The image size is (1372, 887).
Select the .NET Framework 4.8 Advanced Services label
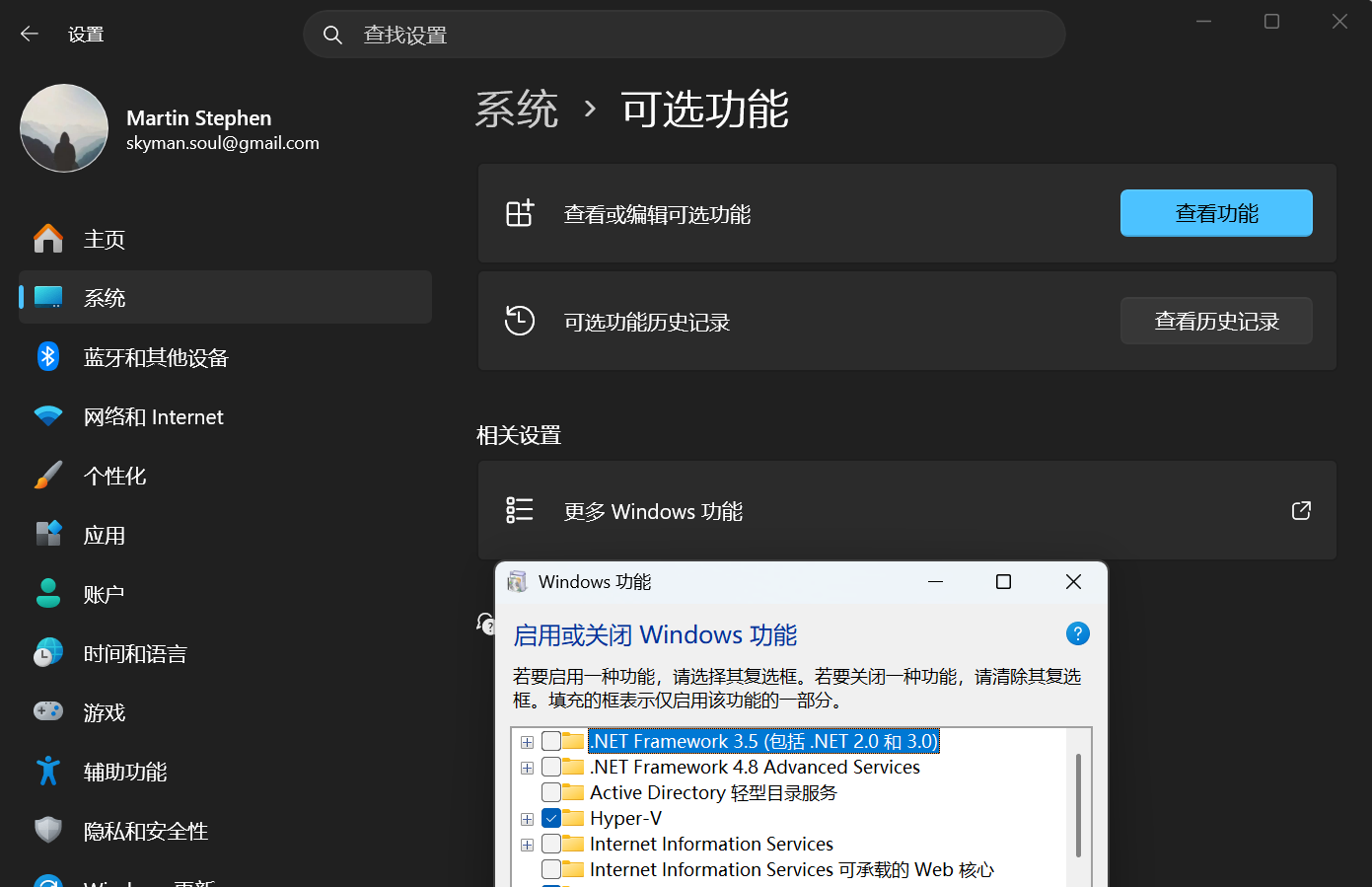tap(755, 767)
